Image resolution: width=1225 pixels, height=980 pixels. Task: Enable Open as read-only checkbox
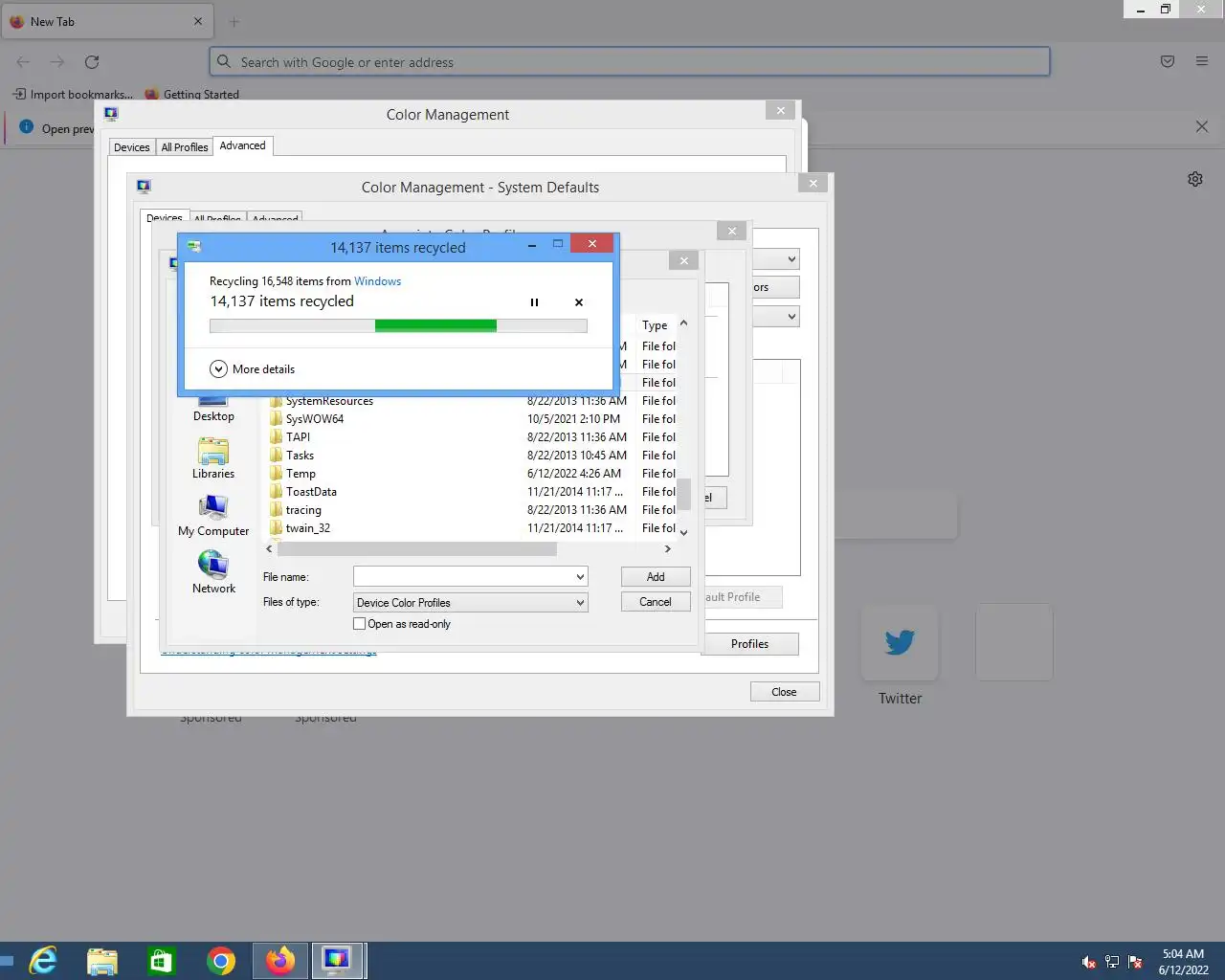point(360,624)
